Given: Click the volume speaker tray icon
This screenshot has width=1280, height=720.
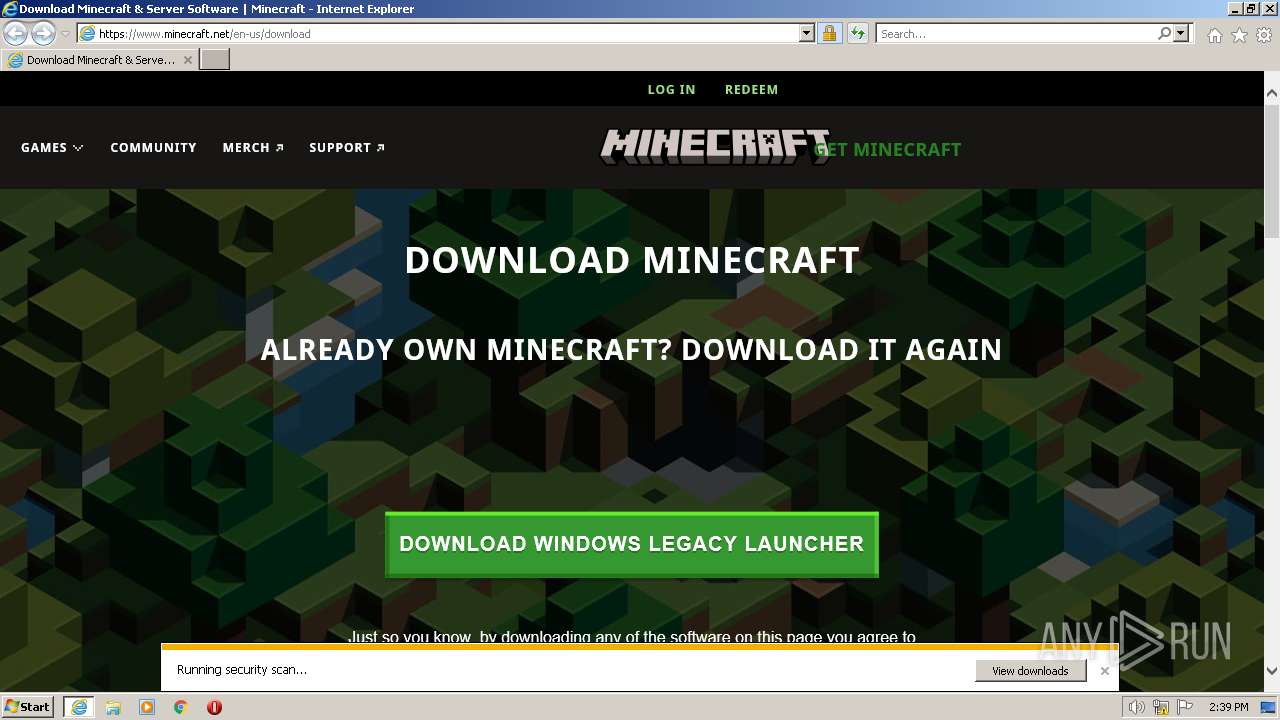Looking at the screenshot, I should (1136, 707).
